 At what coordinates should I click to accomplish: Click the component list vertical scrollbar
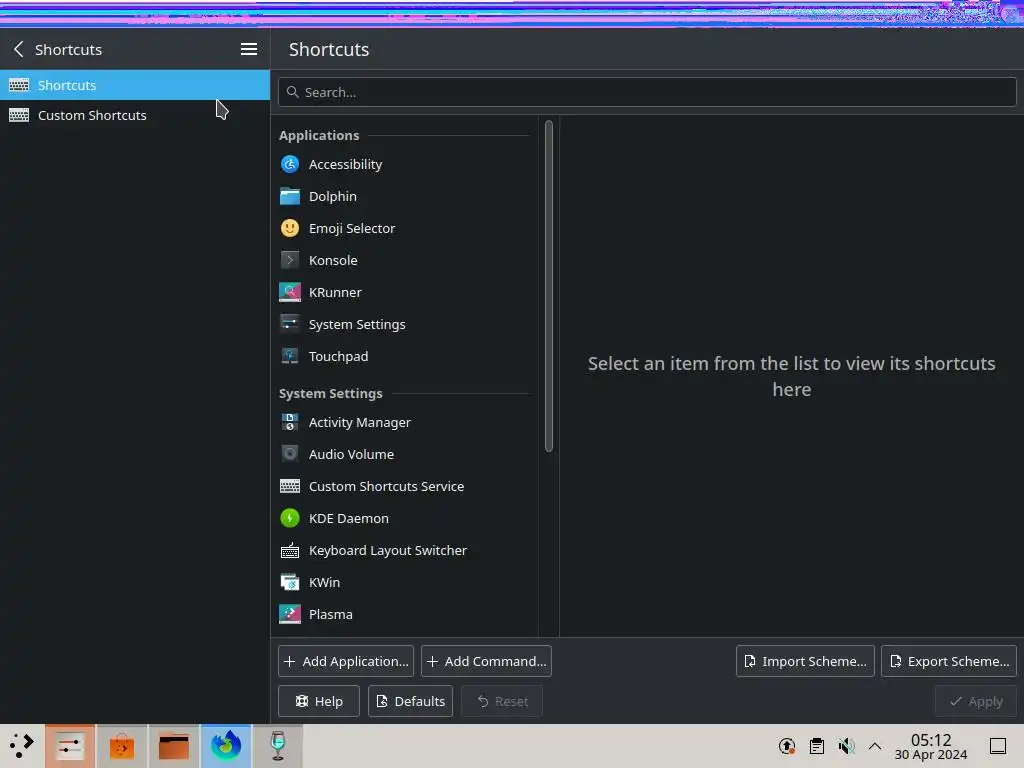[549, 285]
